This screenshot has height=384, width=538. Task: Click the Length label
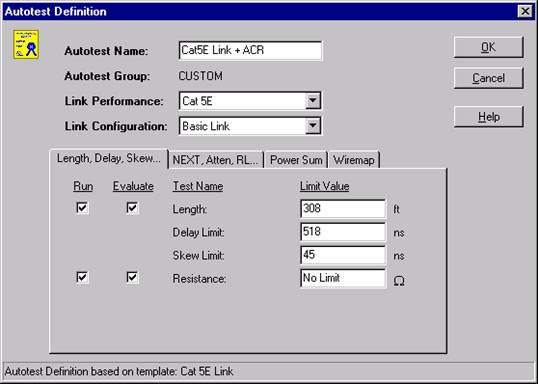pyautogui.click(x=190, y=209)
